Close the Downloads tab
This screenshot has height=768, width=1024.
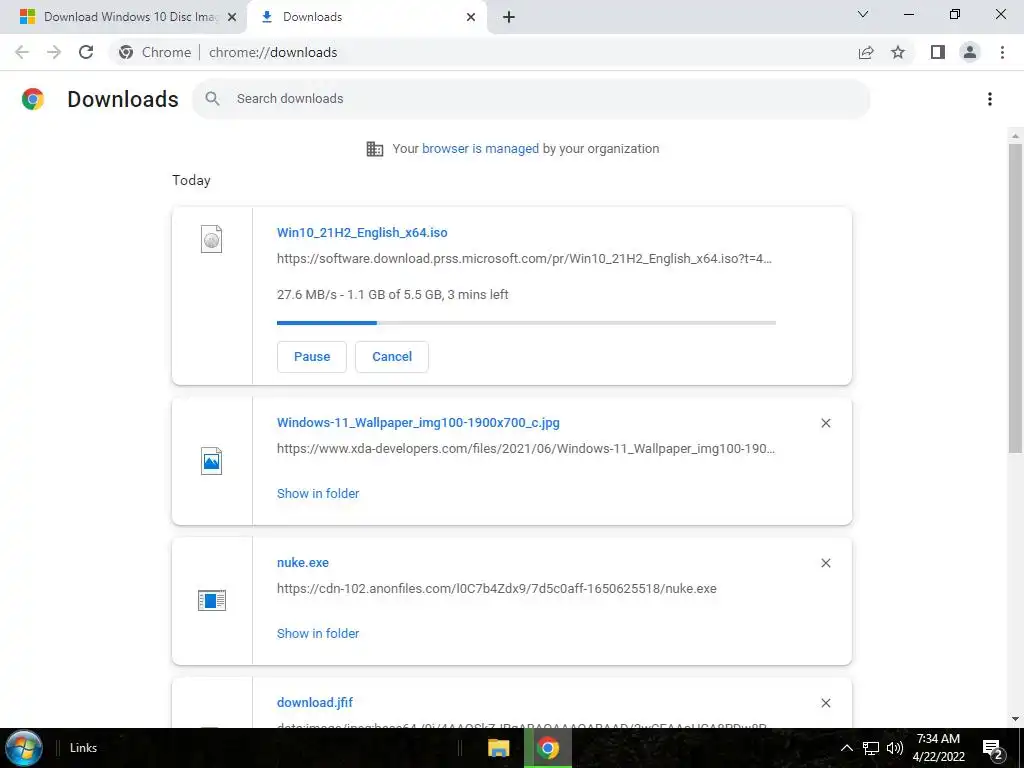pos(471,17)
